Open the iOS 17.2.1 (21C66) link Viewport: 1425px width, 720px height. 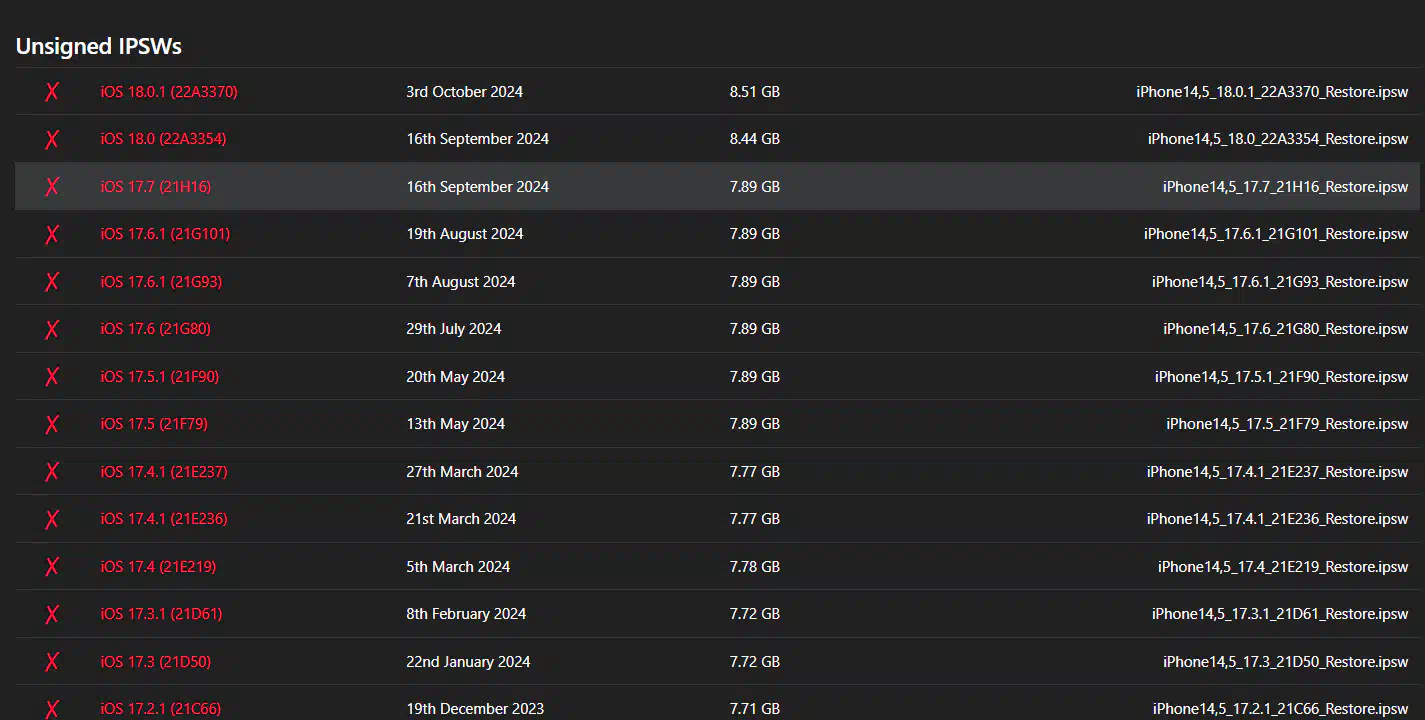pyautogui.click(x=161, y=709)
